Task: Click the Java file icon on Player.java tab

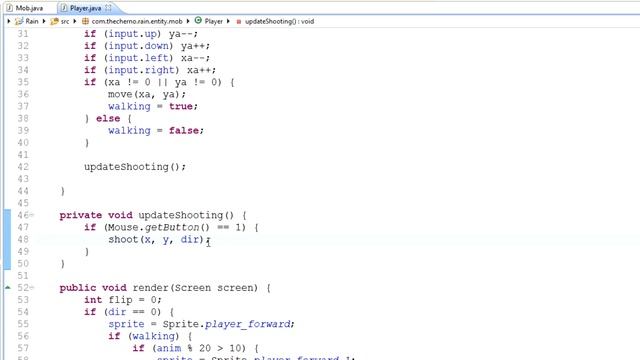Action: [x=64, y=8]
